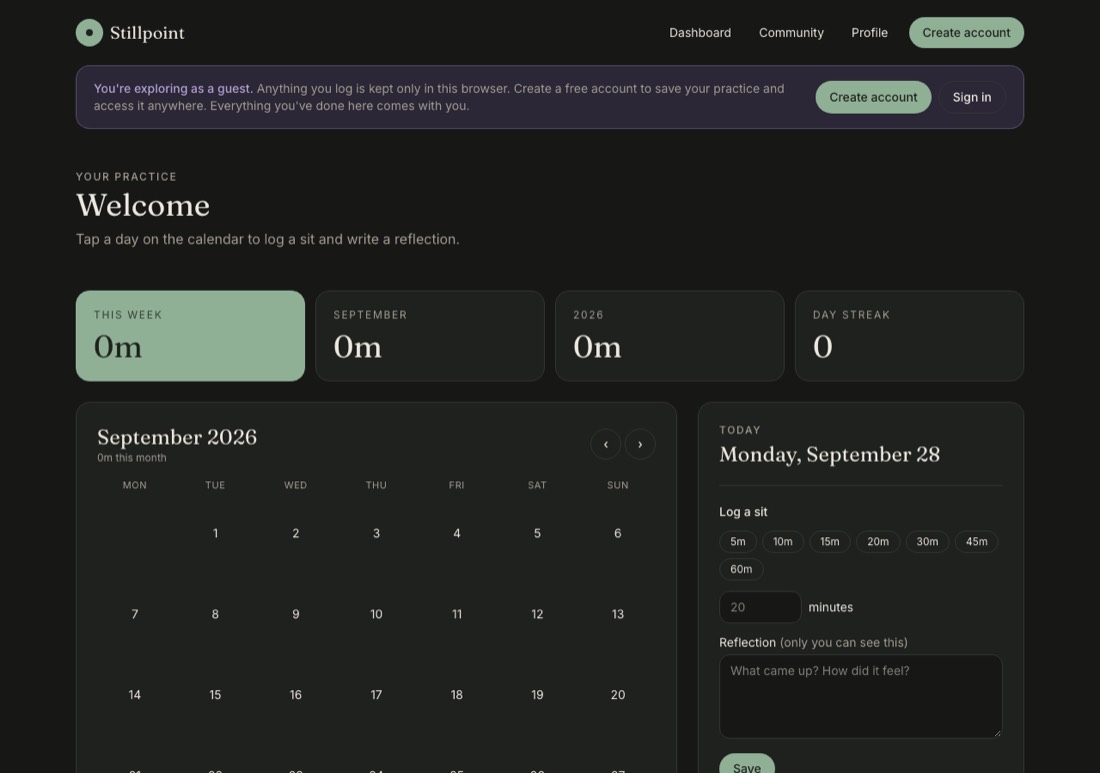Focus the minutes number input
Screen dimensions: 1100x773
(760, 607)
